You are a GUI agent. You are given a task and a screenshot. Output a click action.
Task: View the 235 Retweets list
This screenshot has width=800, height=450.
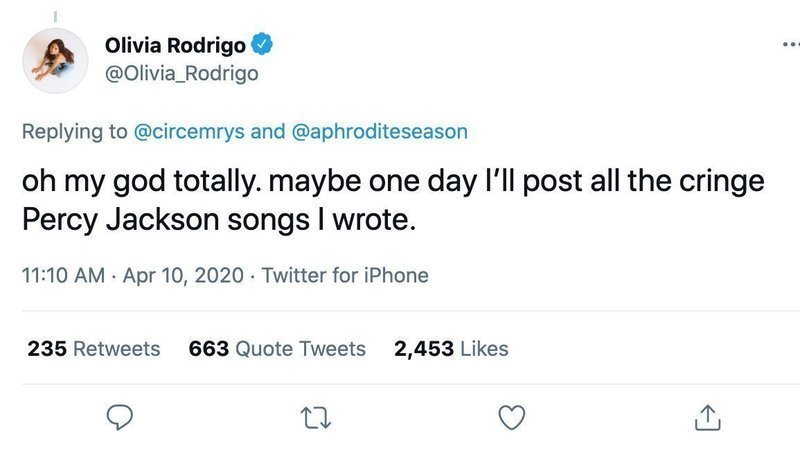click(94, 349)
